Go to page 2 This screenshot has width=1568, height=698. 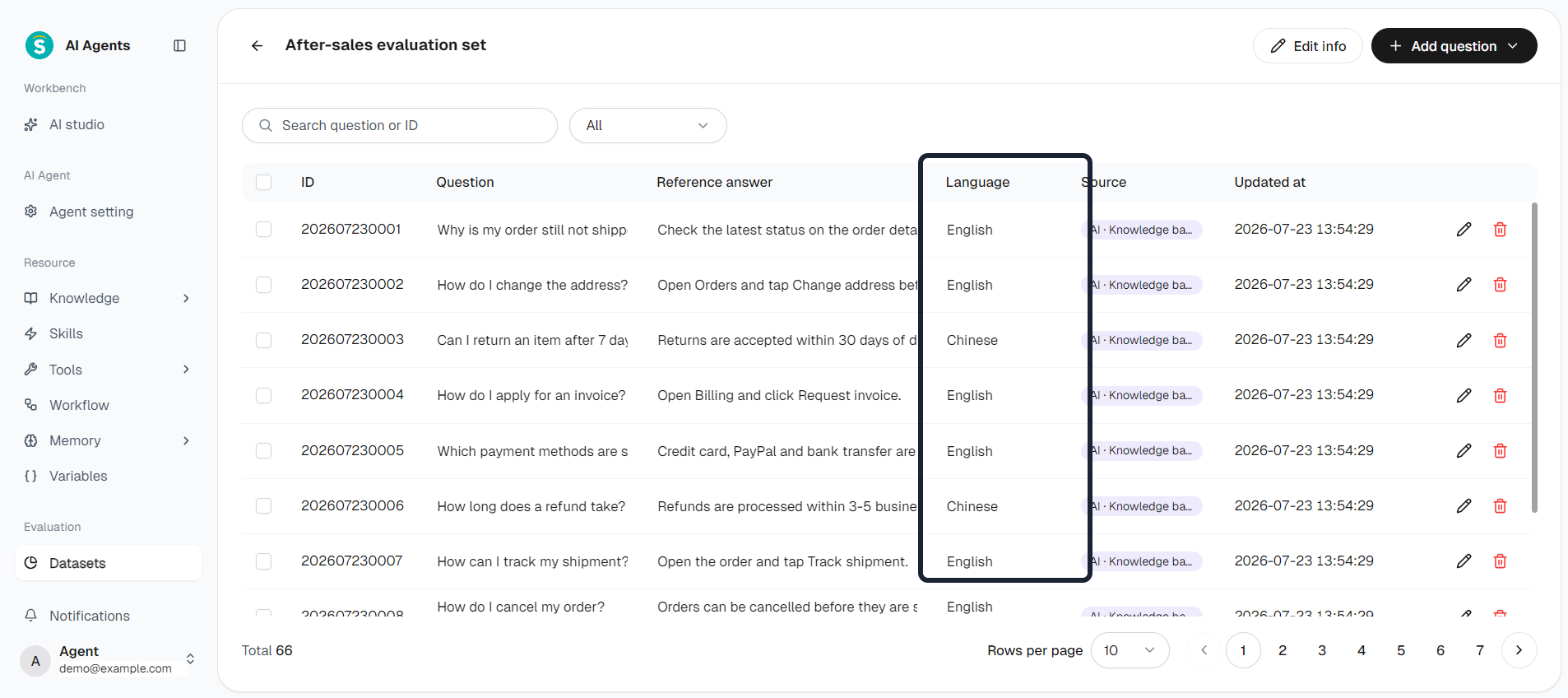tap(1282, 650)
